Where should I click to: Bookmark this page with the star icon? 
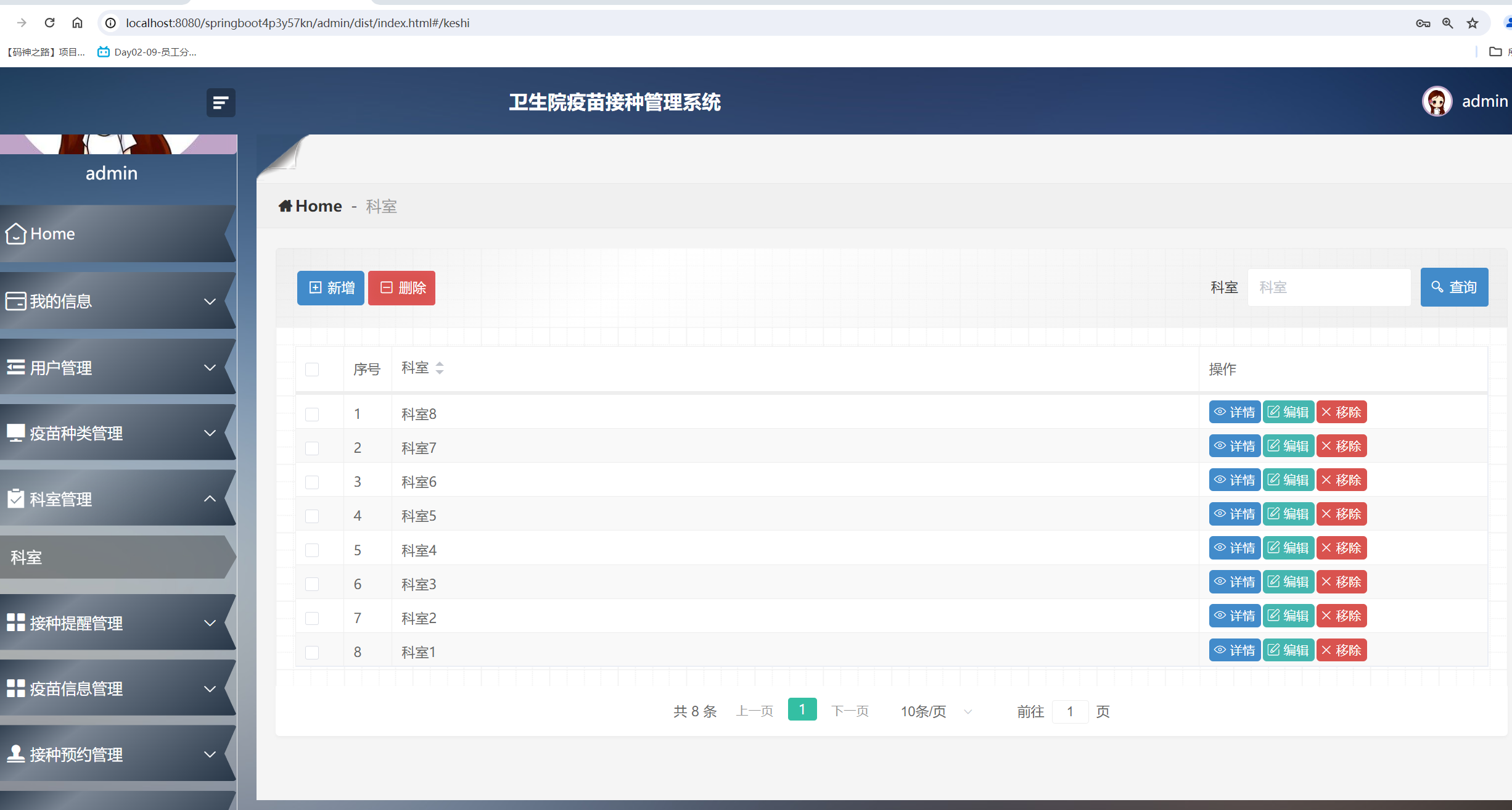[x=1473, y=23]
